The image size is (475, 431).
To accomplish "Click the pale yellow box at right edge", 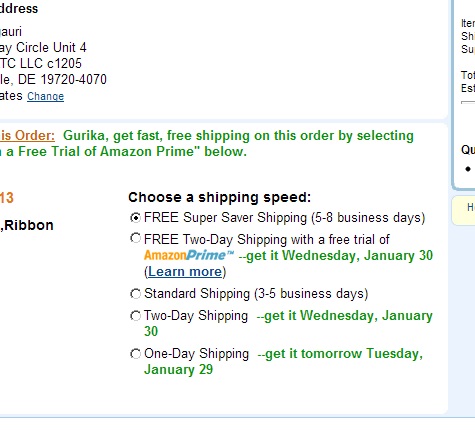I will point(464,210).
